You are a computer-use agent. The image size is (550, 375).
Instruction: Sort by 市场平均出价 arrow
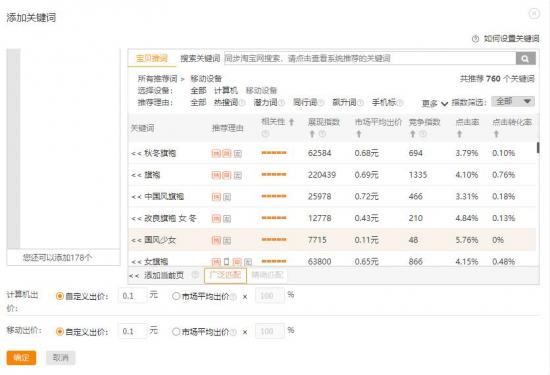358,134
